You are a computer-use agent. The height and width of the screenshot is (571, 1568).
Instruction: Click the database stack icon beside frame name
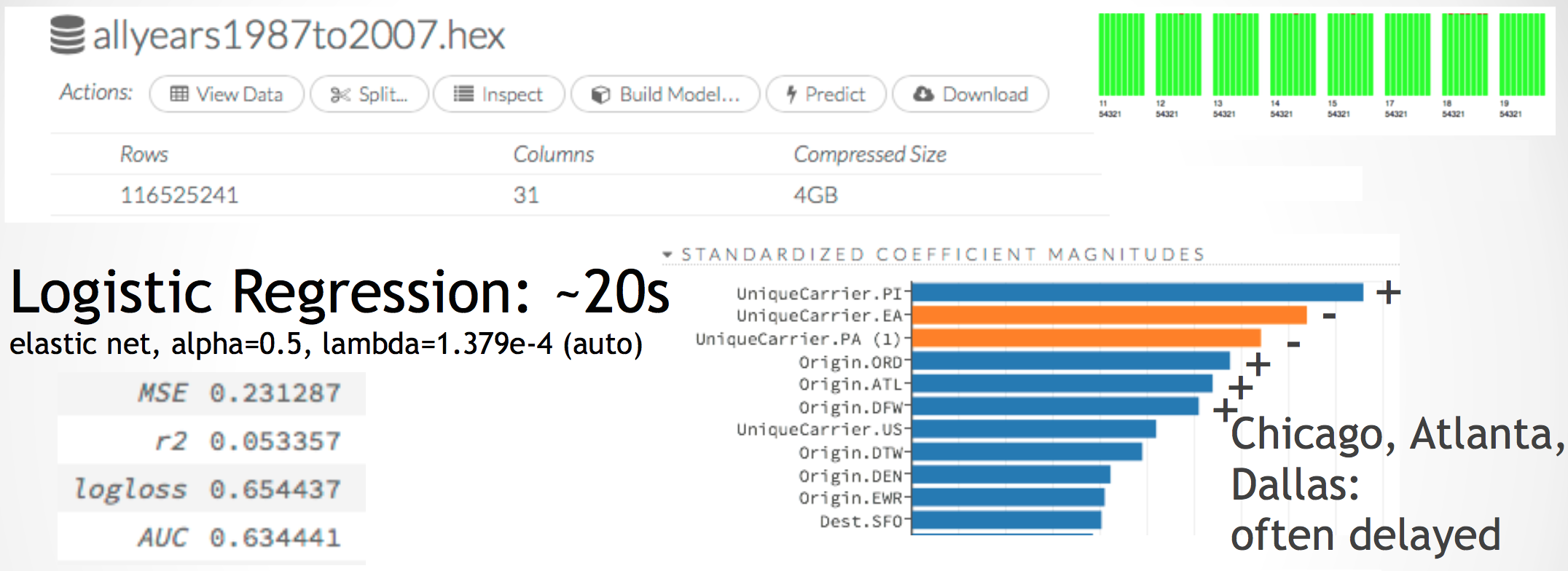[x=67, y=35]
